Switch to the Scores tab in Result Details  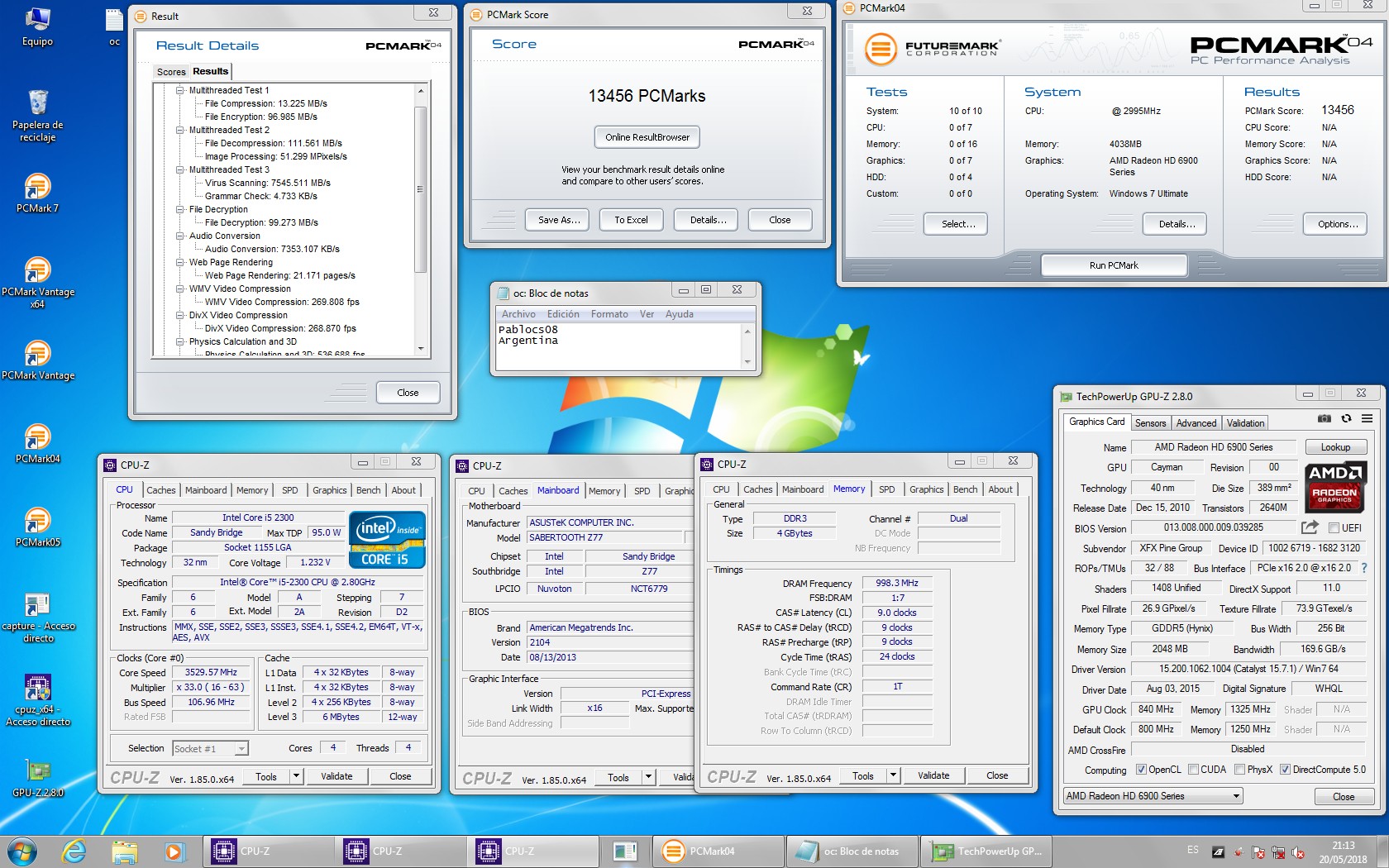coord(171,72)
